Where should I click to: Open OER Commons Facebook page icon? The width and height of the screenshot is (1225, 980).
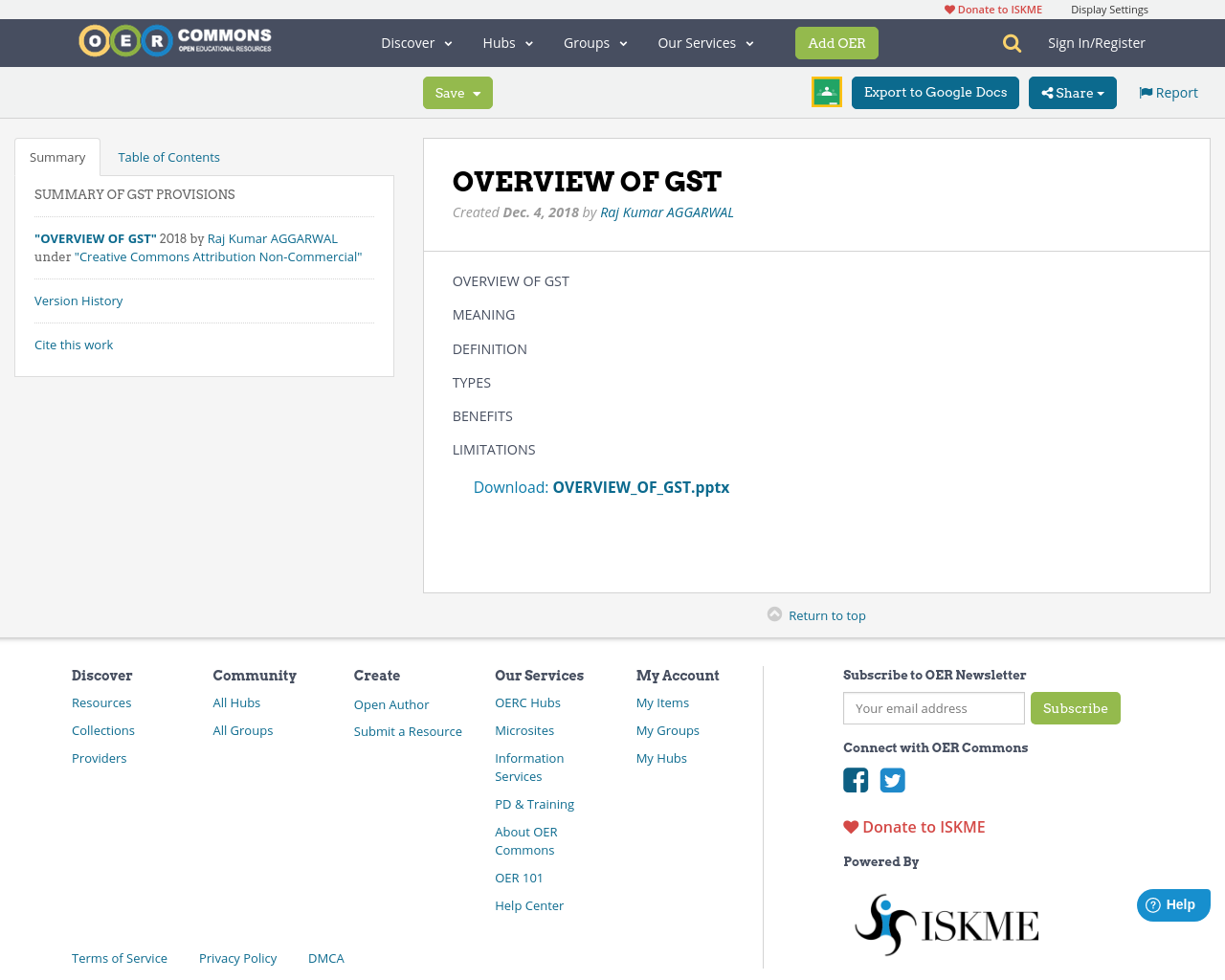855,780
